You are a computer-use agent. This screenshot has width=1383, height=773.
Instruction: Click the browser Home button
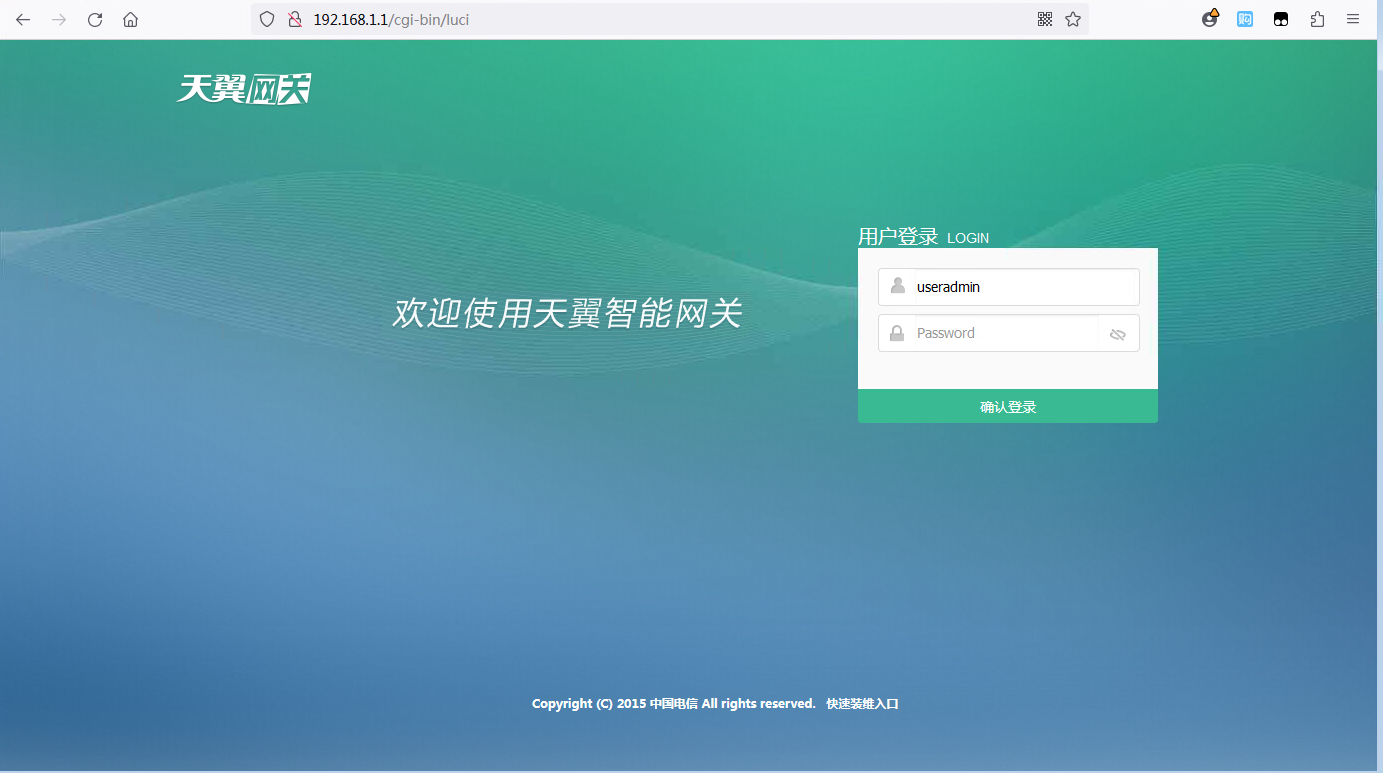pyautogui.click(x=130, y=19)
